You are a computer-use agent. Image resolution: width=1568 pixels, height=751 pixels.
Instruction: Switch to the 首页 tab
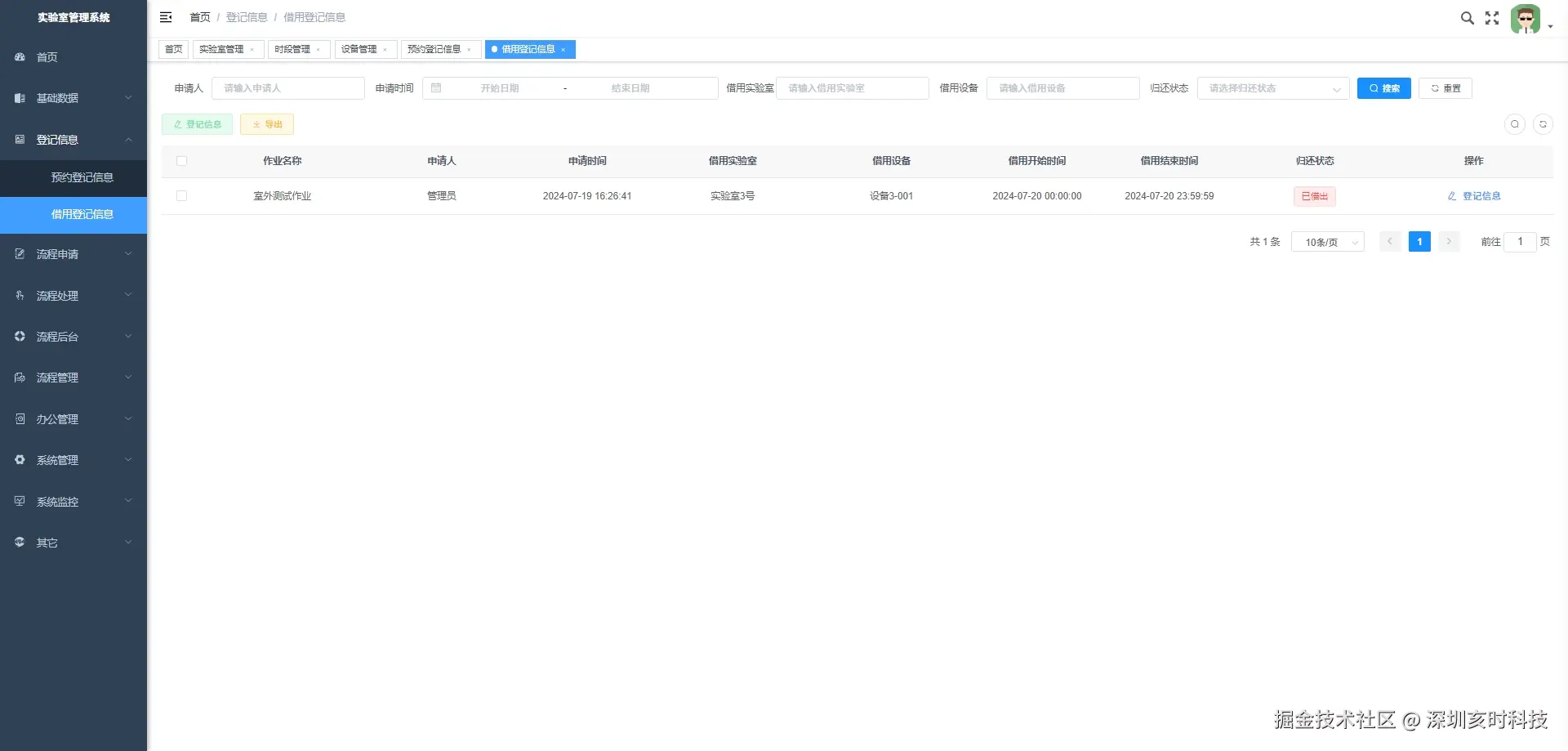(174, 50)
